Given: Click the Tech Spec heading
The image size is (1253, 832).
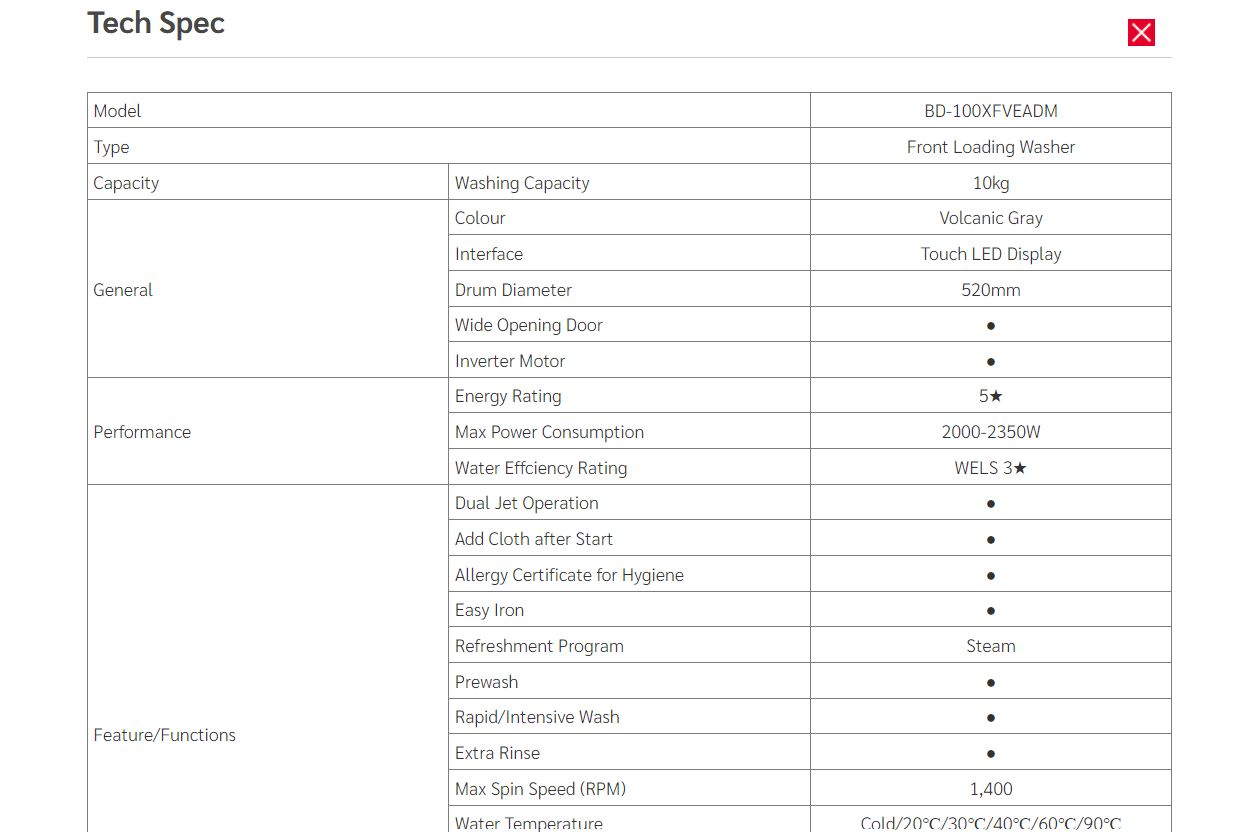Looking at the screenshot, I should 156,23.
